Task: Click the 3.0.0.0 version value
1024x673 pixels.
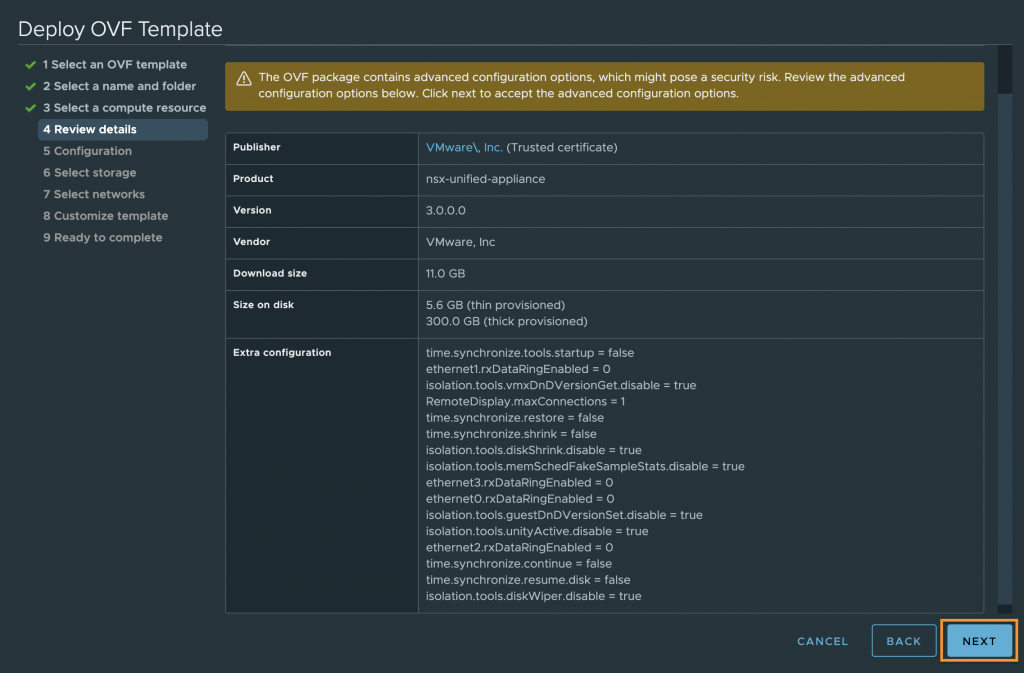Action: click(x=445, y=211)
